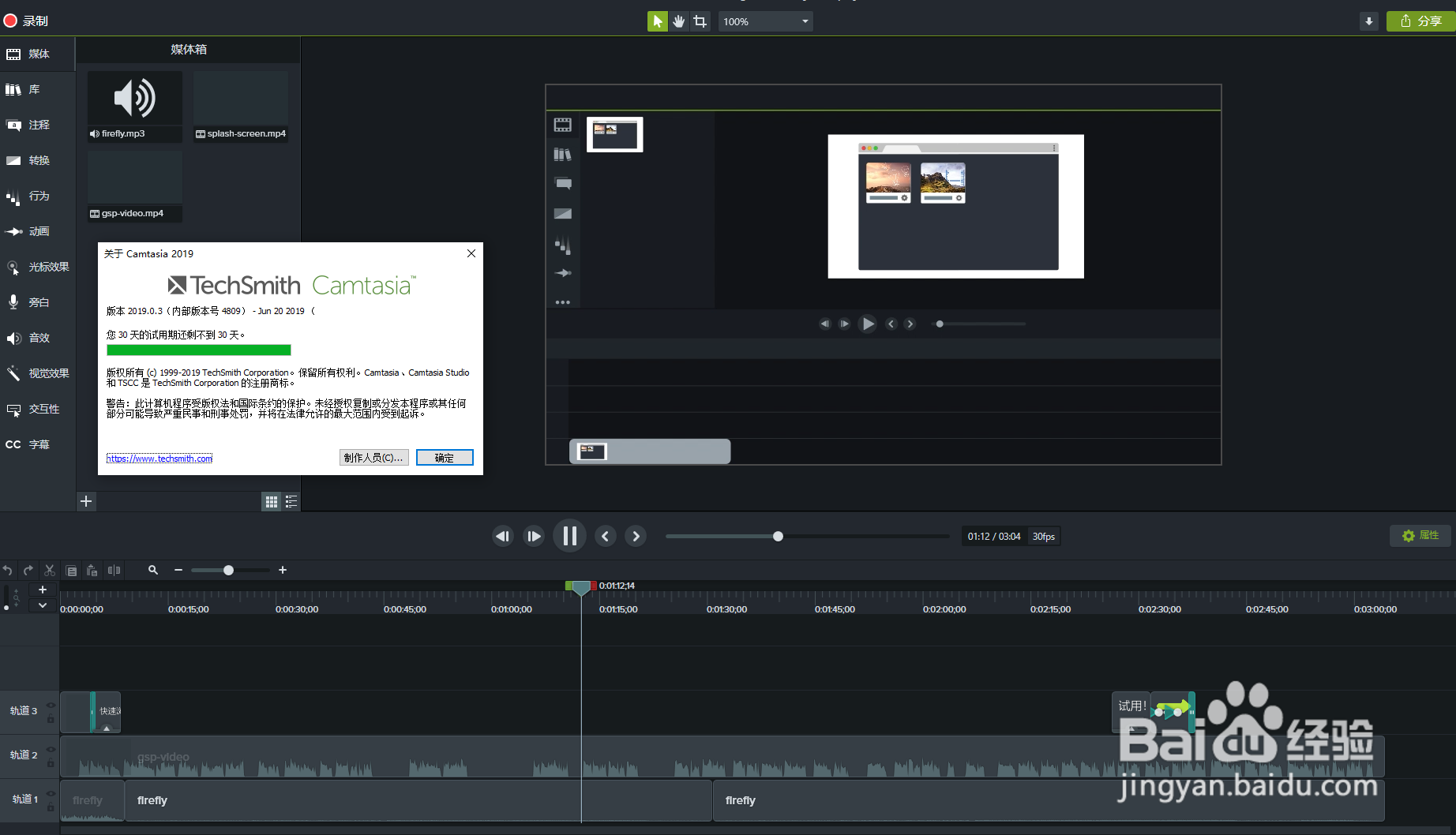Select the gsp-video clip on Track 2
The width and height of the screenshot is (1456, 835).
722,757
